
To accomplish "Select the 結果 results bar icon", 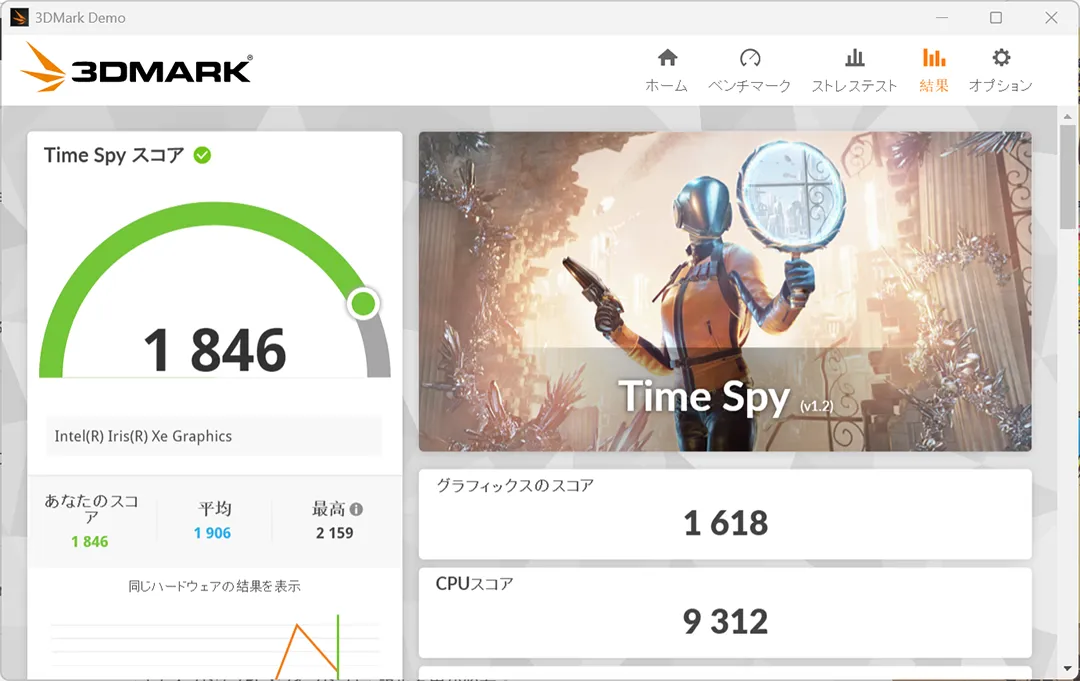I will click(x=934, y=57).
